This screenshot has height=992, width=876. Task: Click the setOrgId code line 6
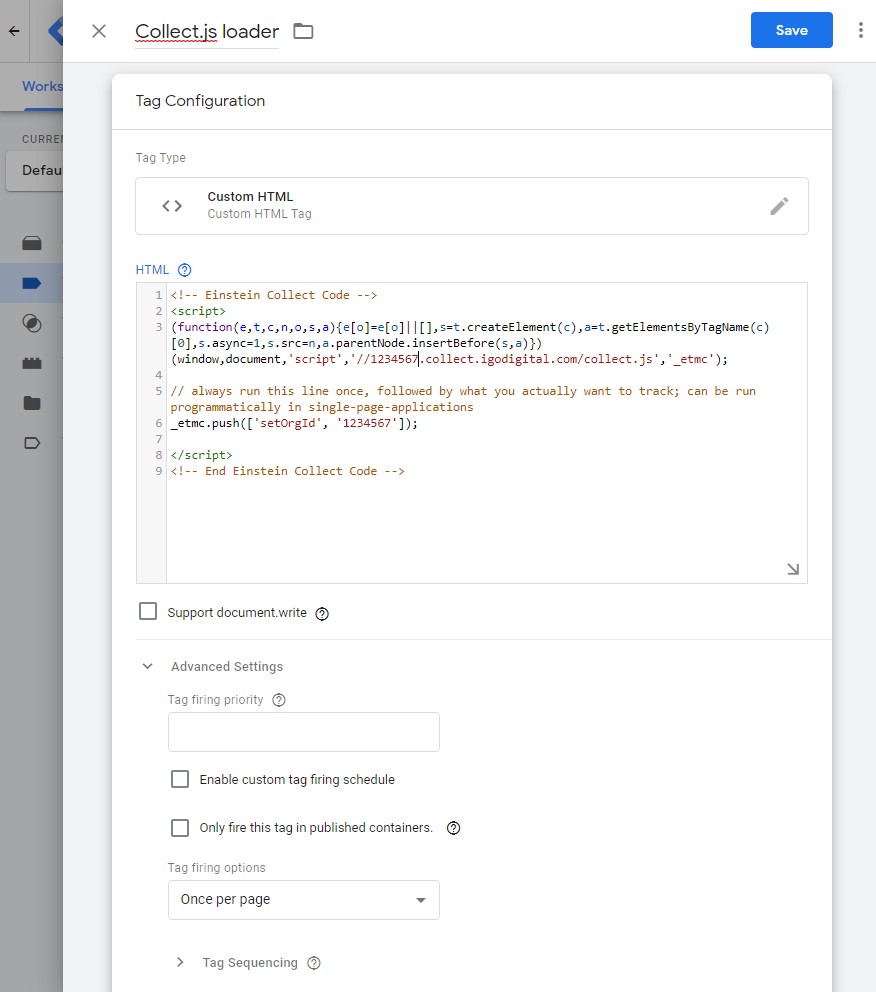(294, 423)
